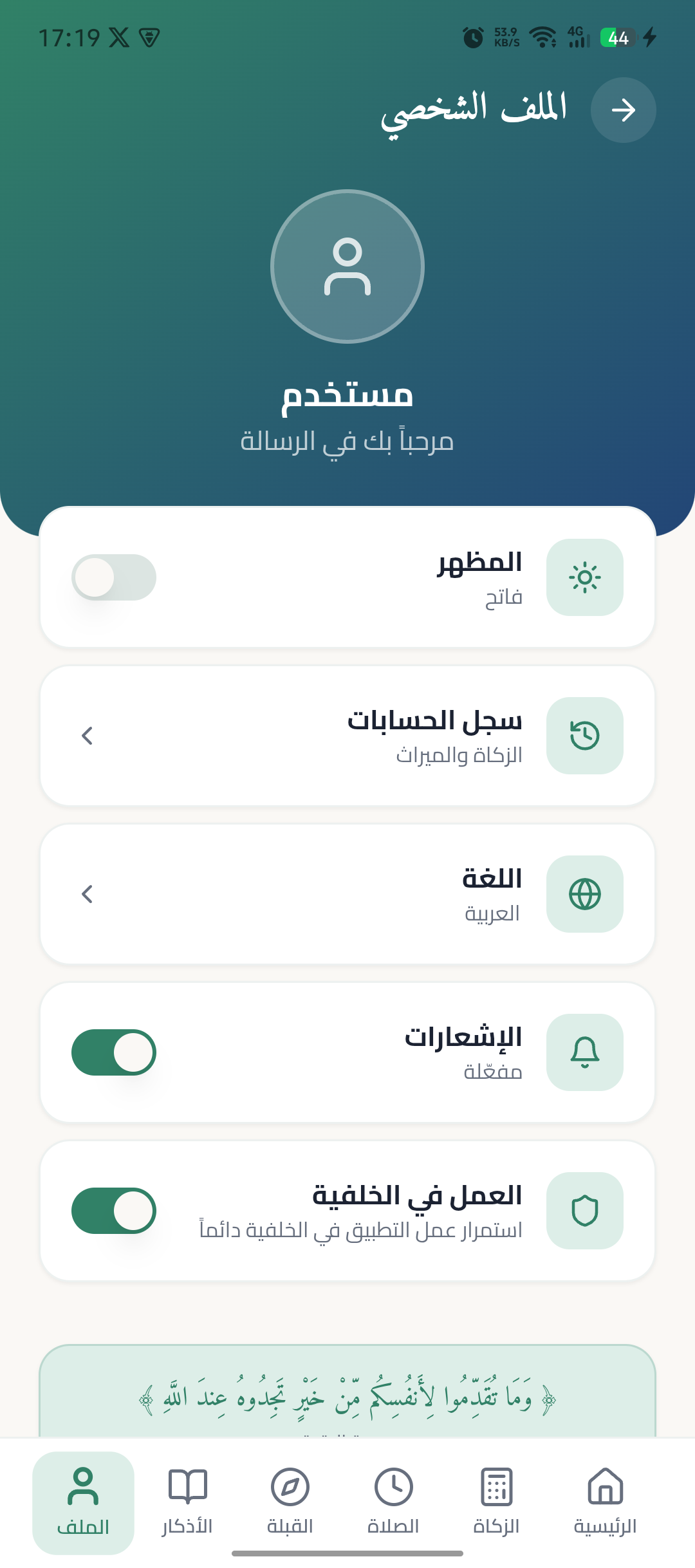Tap the globe language icon
Viewport: 695px width, 1568px height.
coord(584,893)
